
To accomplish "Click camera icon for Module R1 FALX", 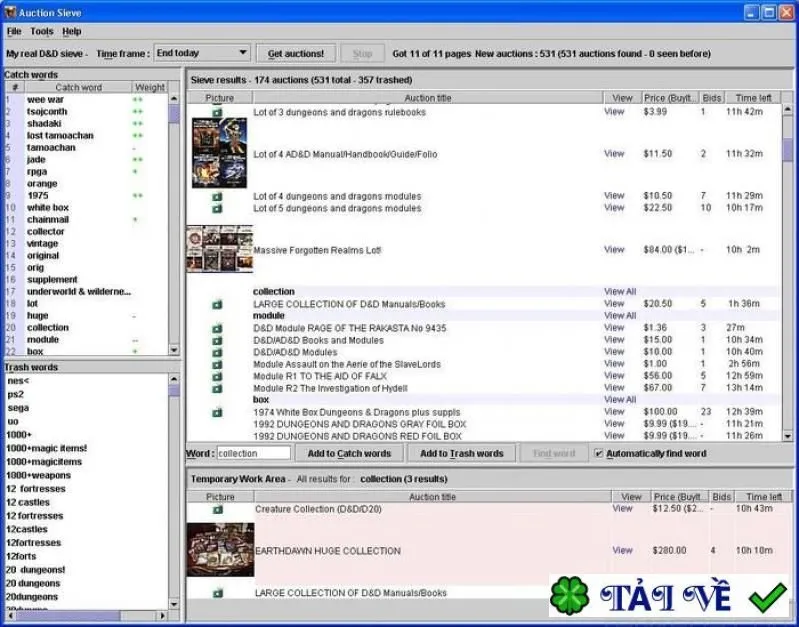I will point(217,376).
